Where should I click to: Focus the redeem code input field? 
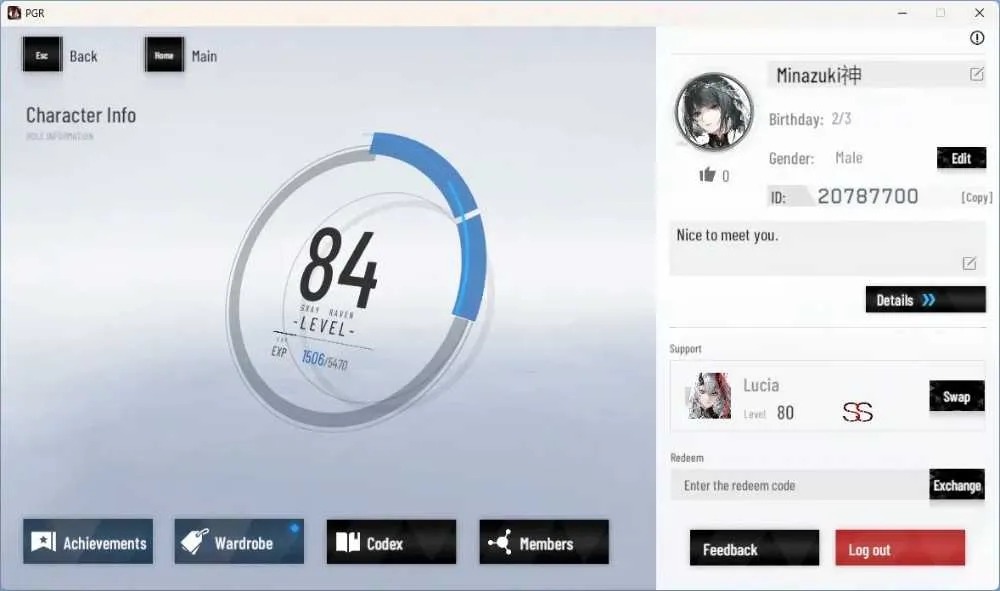(800, 486)
